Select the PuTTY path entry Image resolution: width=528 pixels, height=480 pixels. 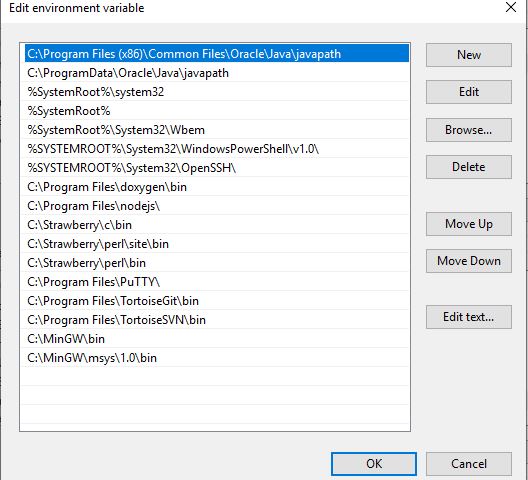tap(217, 282)
